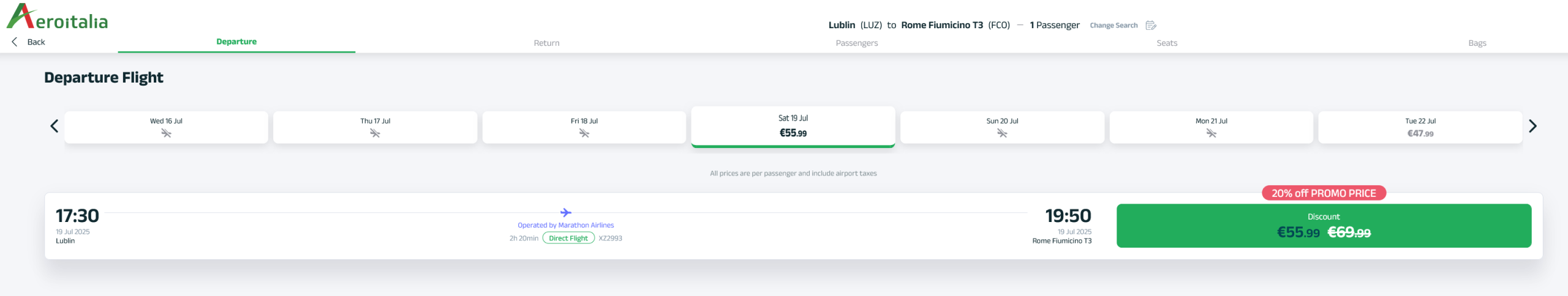Open the Bags step tab
Image resolution: width=1568 pixels, height=296 pixels.
coord(1477,43)
